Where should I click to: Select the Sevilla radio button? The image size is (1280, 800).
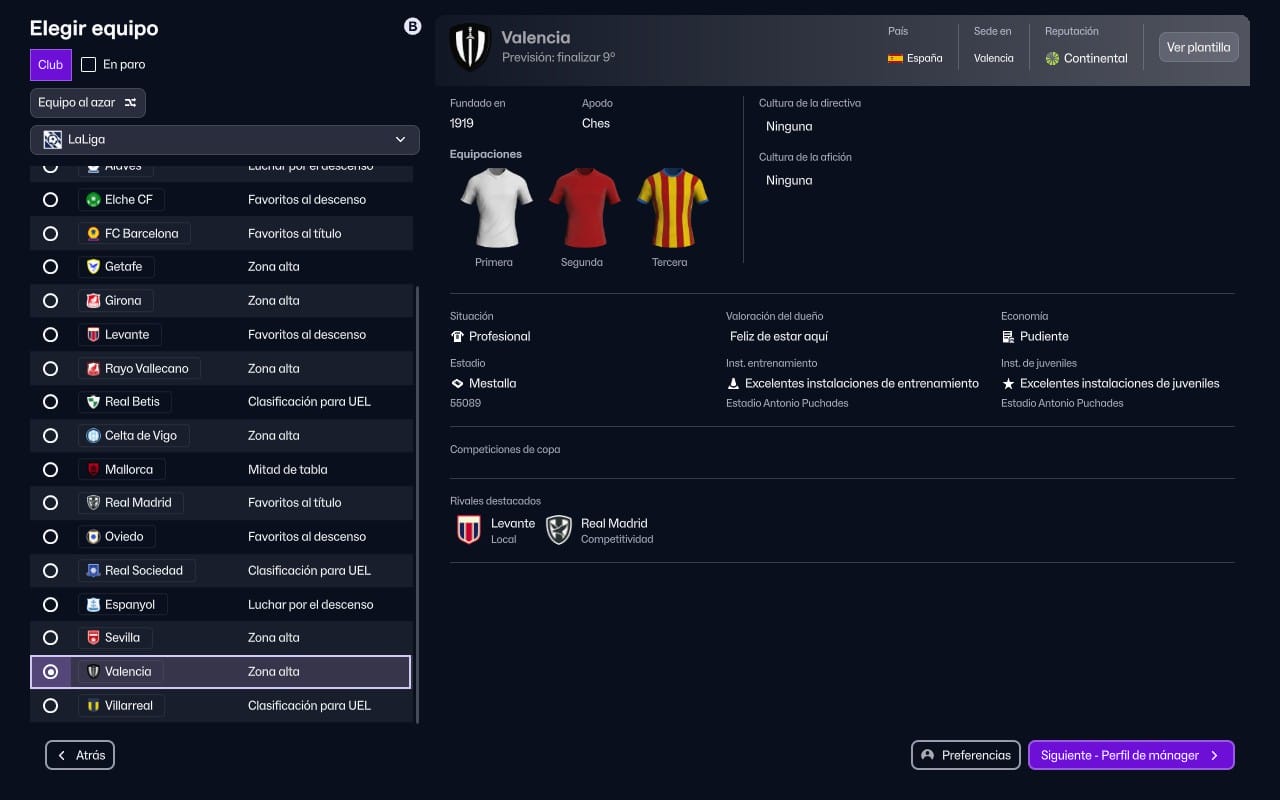click(x=51, y=637)
